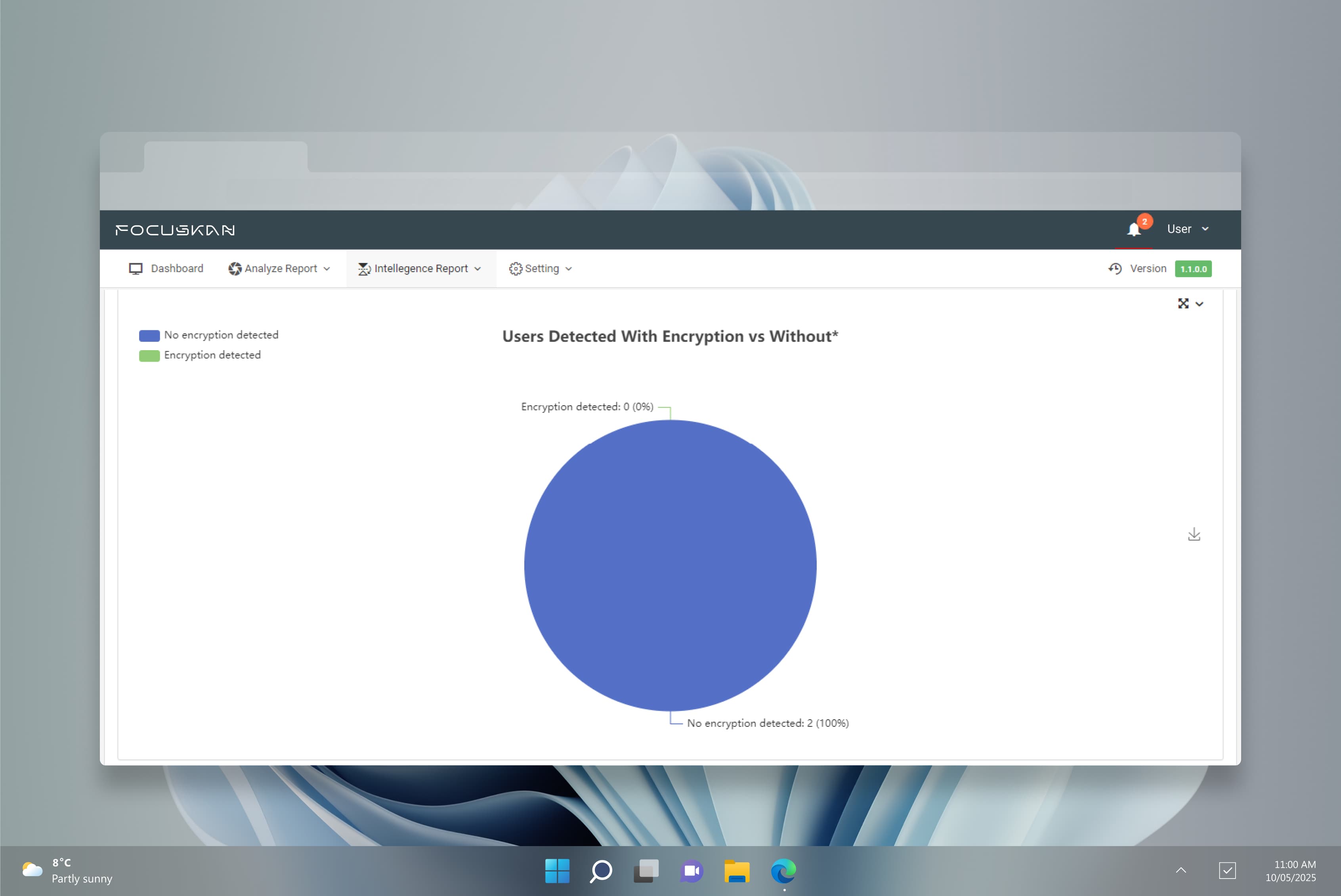1341x896 pixels.
Task: Click the User name label
Action: click(x=1179, y=229)
